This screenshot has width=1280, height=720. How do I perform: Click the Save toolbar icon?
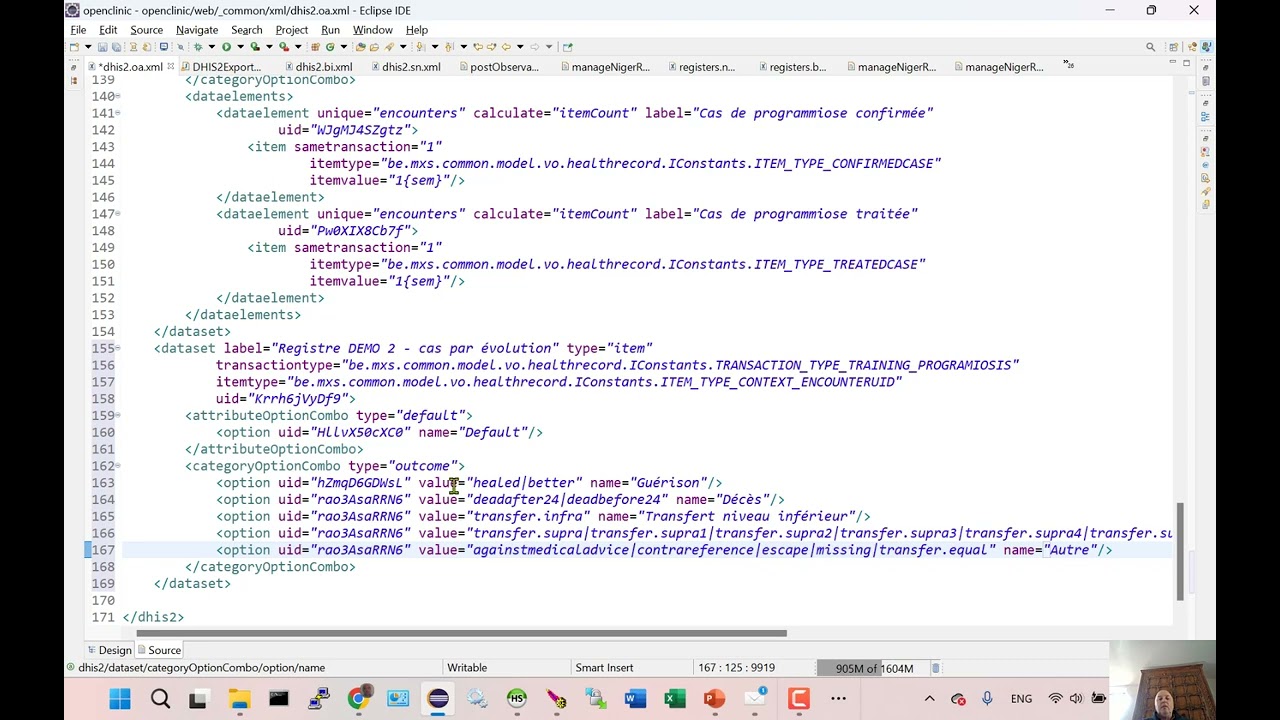tap(102, 46)
